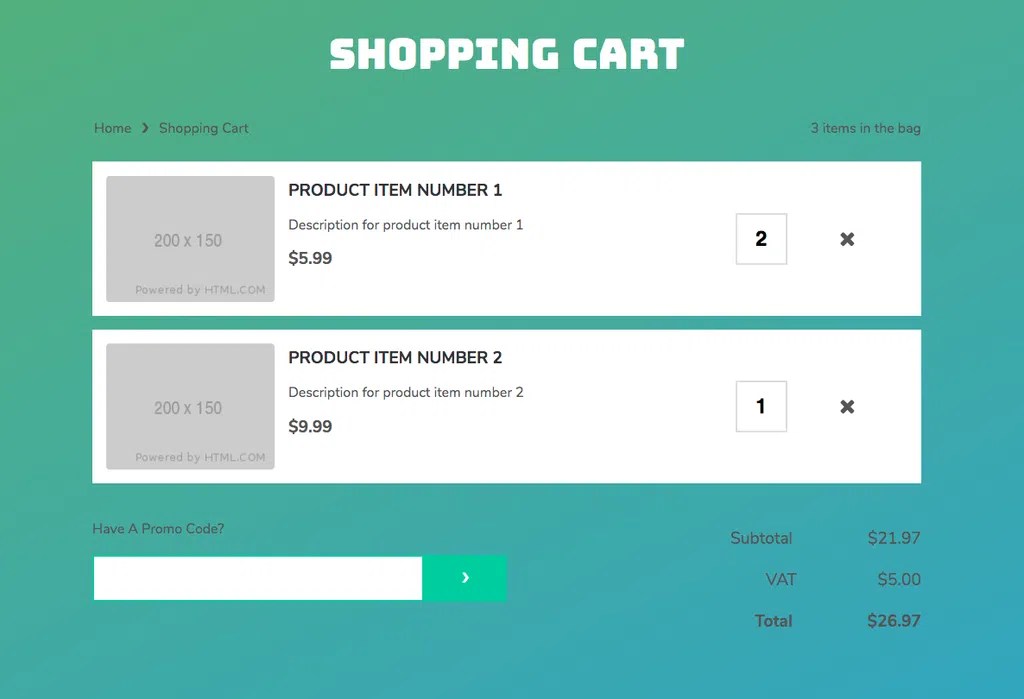Click the $9.99 price of item 2
This screenshot has height=699, width=1024.
coord(310,426)
